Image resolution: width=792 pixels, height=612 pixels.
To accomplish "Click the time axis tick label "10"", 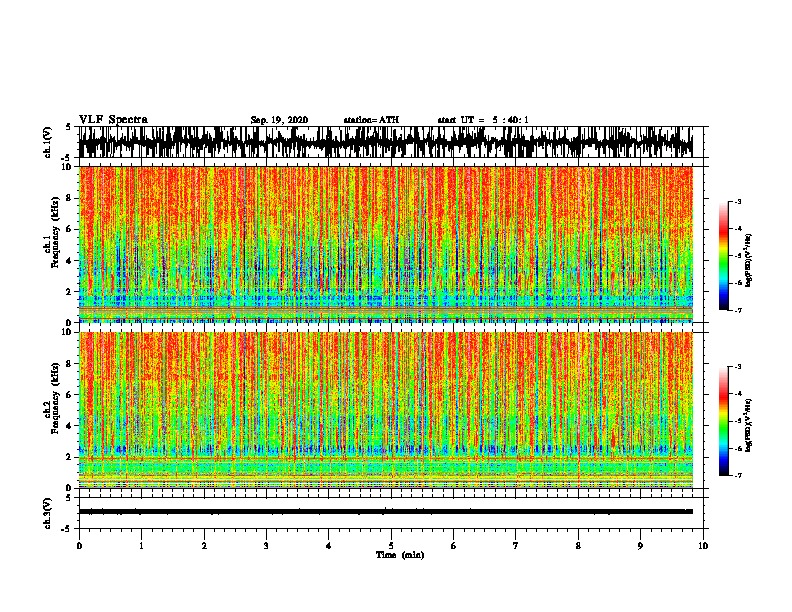I will (703, 546).
